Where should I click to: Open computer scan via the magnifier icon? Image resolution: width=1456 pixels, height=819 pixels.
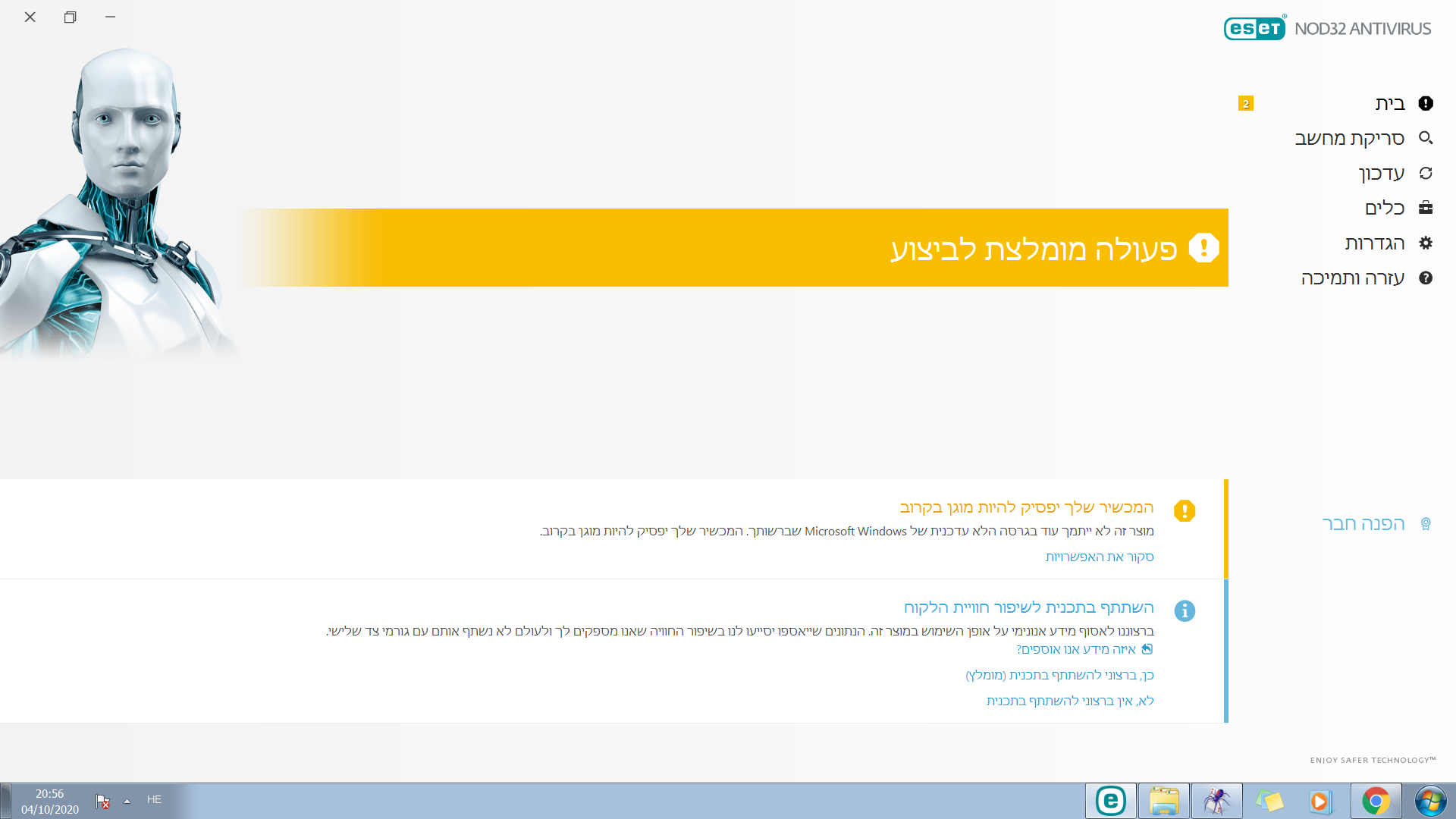[1426, 138]
